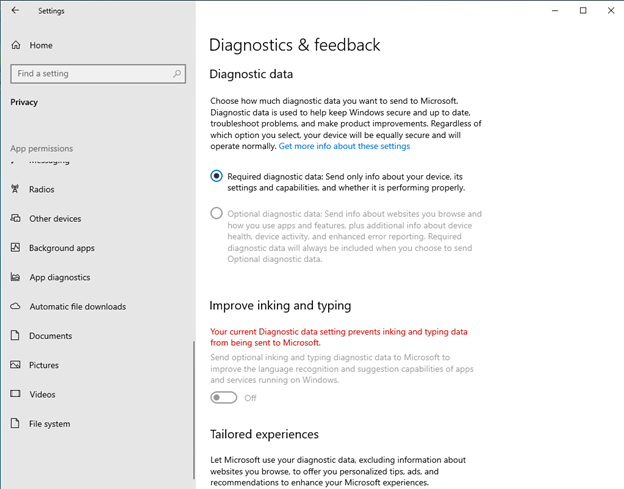Click the Home house icon

16,45
